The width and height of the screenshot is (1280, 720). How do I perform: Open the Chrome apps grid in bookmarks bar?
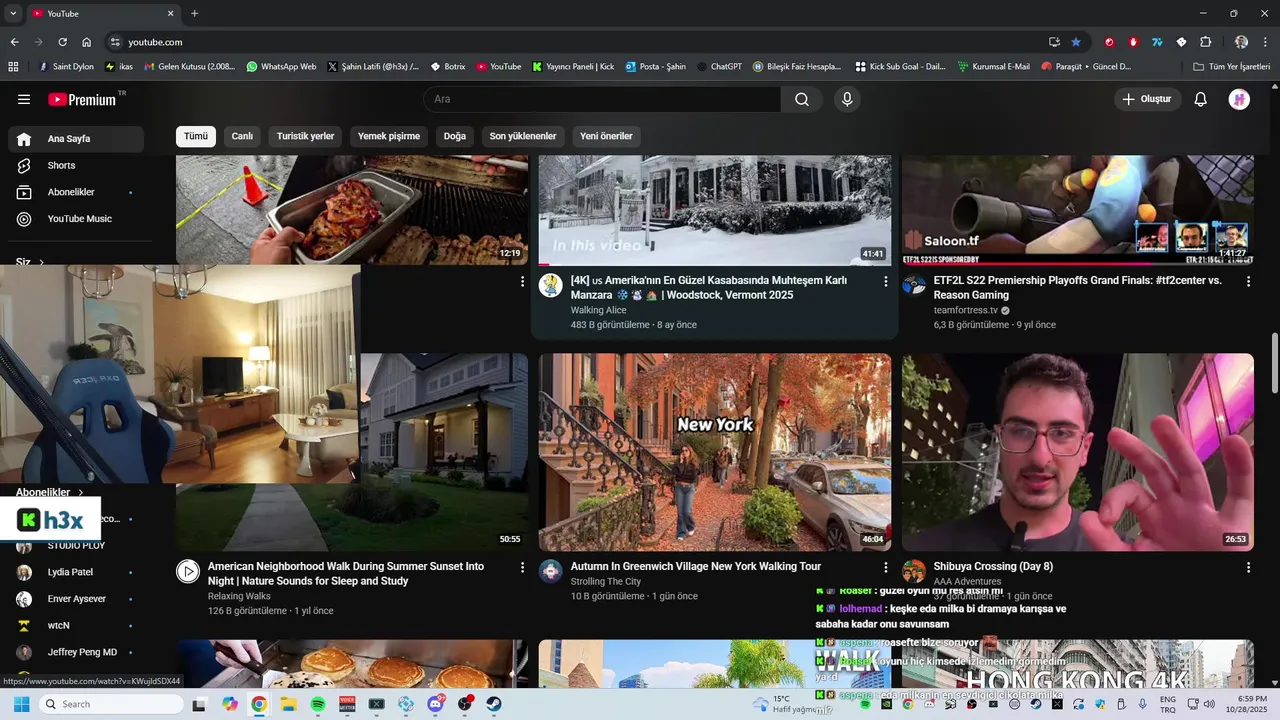13,67
